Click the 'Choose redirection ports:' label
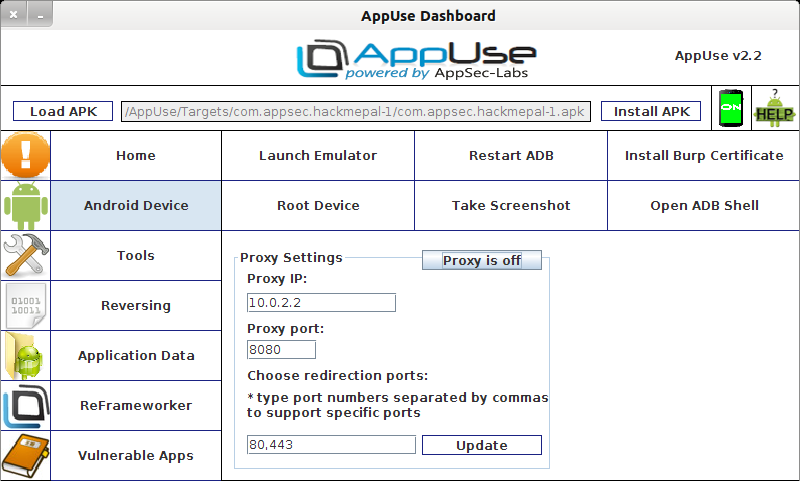Image resolution: width=800 pixels, height=481 pixels. pos(337,376)
